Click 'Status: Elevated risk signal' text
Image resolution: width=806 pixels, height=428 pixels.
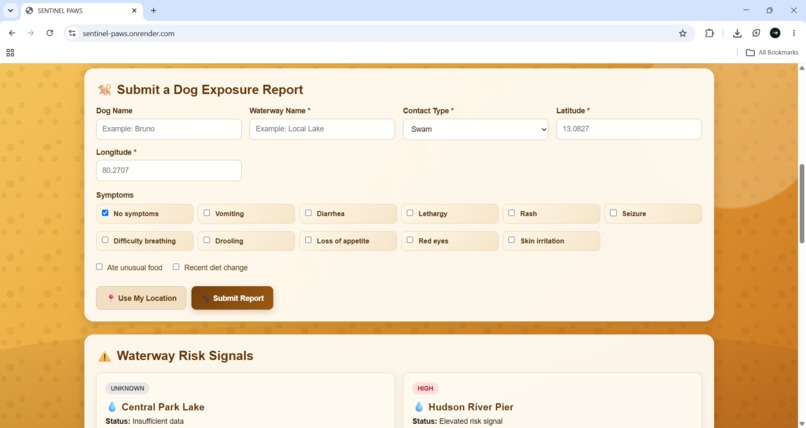tap(457, 421)
